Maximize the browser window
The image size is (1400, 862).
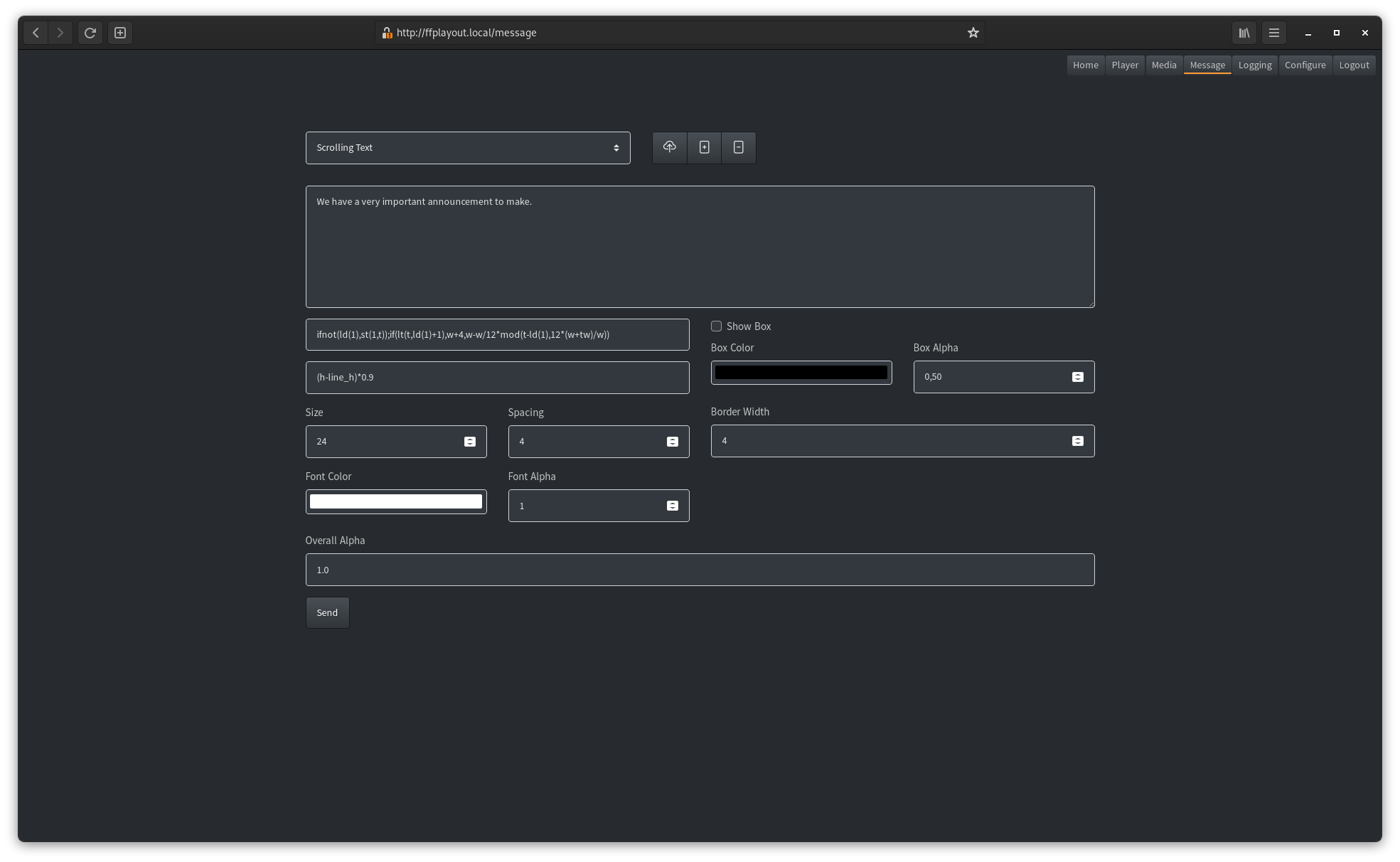tap(1337, 33)
